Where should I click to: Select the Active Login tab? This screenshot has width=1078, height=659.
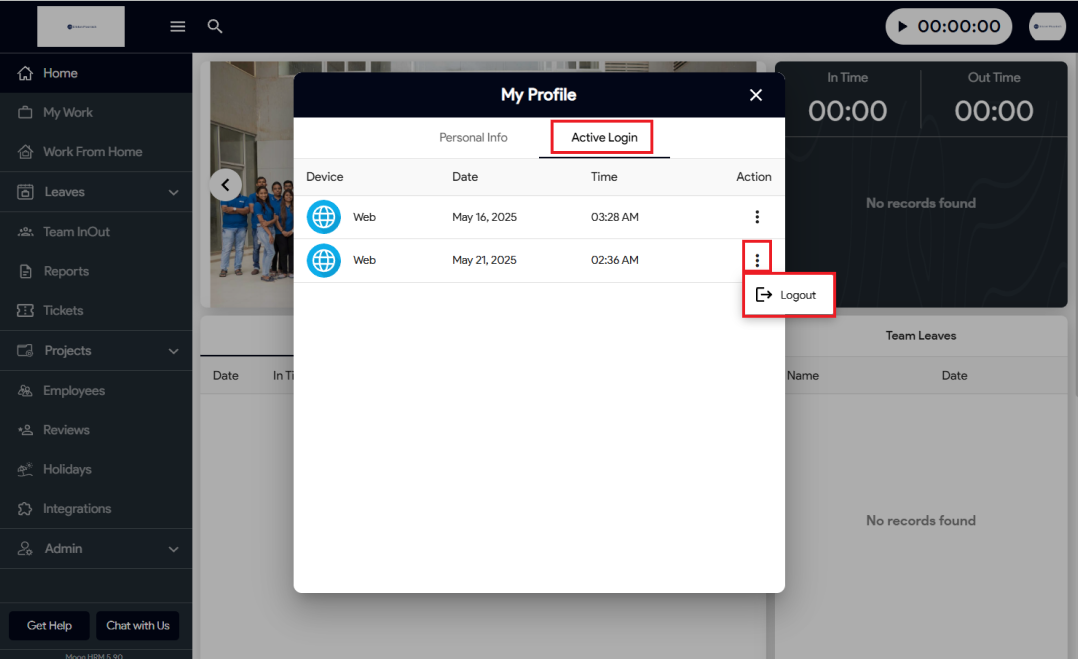click(x=604, y=138)
